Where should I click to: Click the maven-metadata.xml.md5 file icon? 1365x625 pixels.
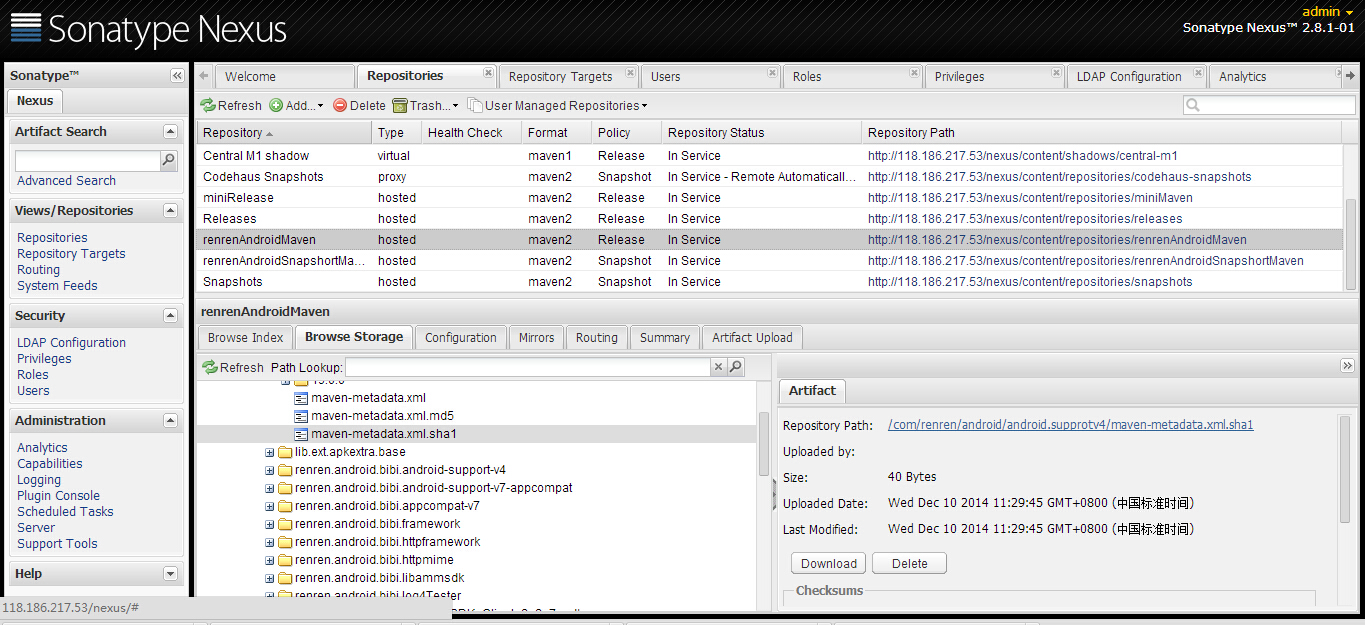point(302,416)
